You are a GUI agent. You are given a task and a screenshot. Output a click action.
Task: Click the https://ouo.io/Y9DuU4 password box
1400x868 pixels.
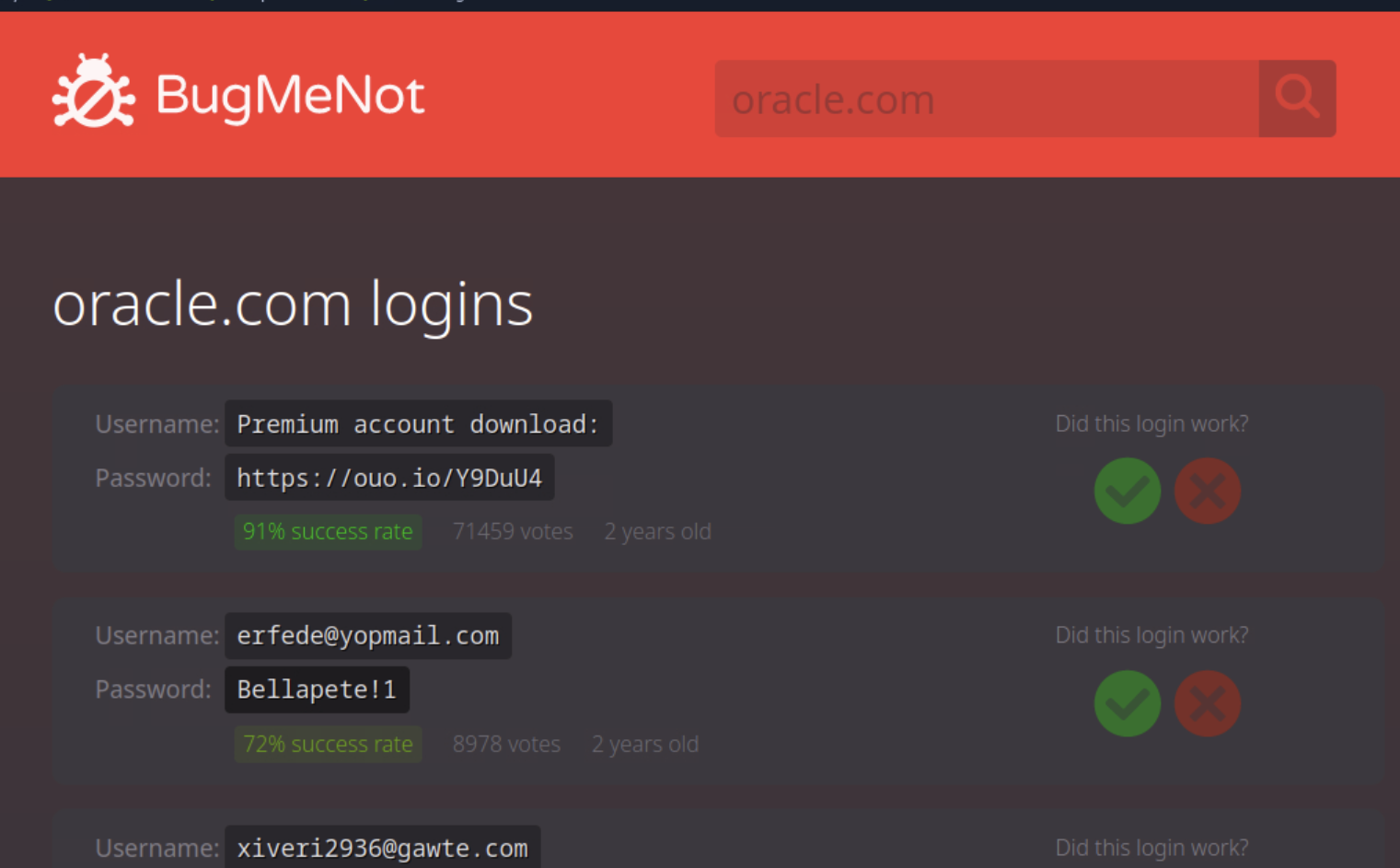pyautogui.click(x=389, y=478)
